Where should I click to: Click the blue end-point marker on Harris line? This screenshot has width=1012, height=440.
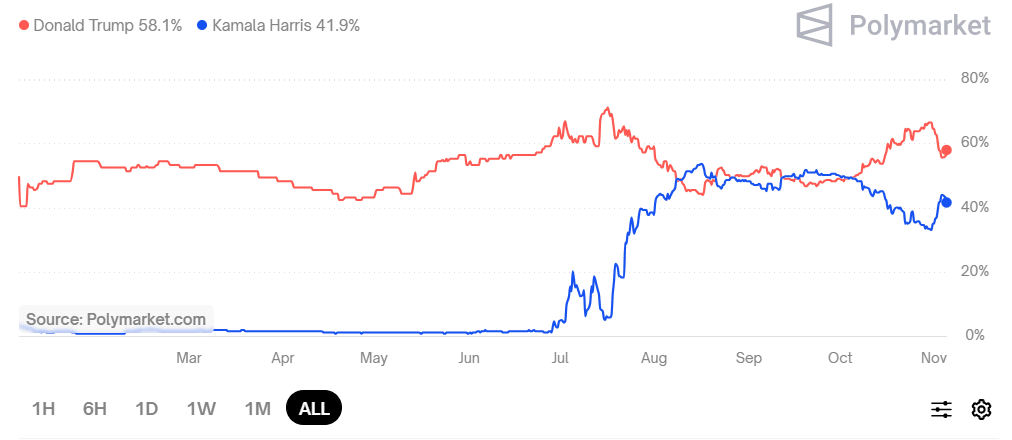pyautogui.click(x=946, y=202)
